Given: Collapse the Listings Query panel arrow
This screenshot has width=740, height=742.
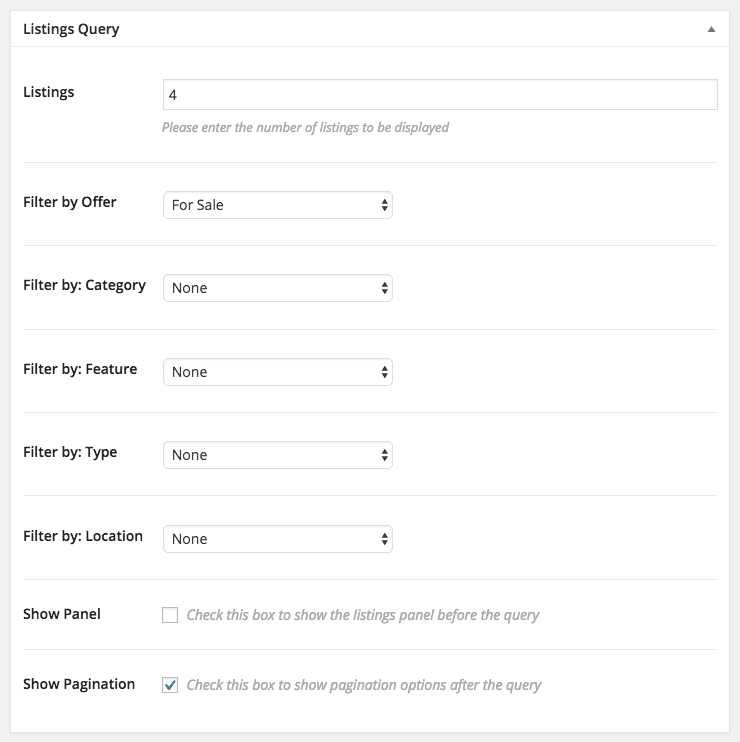Looking at the screenshot, I should point(711,29).
